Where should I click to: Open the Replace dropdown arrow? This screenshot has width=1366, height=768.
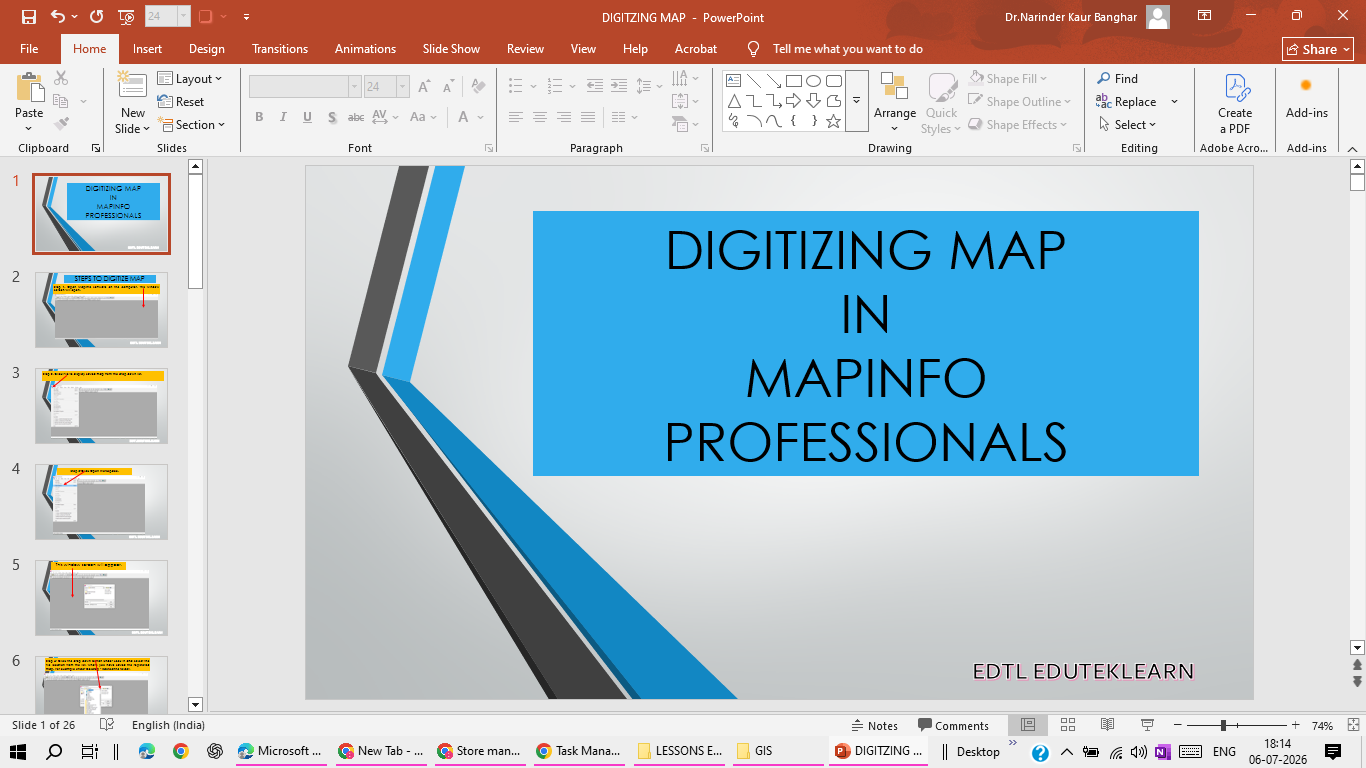tap(1174, 102)
